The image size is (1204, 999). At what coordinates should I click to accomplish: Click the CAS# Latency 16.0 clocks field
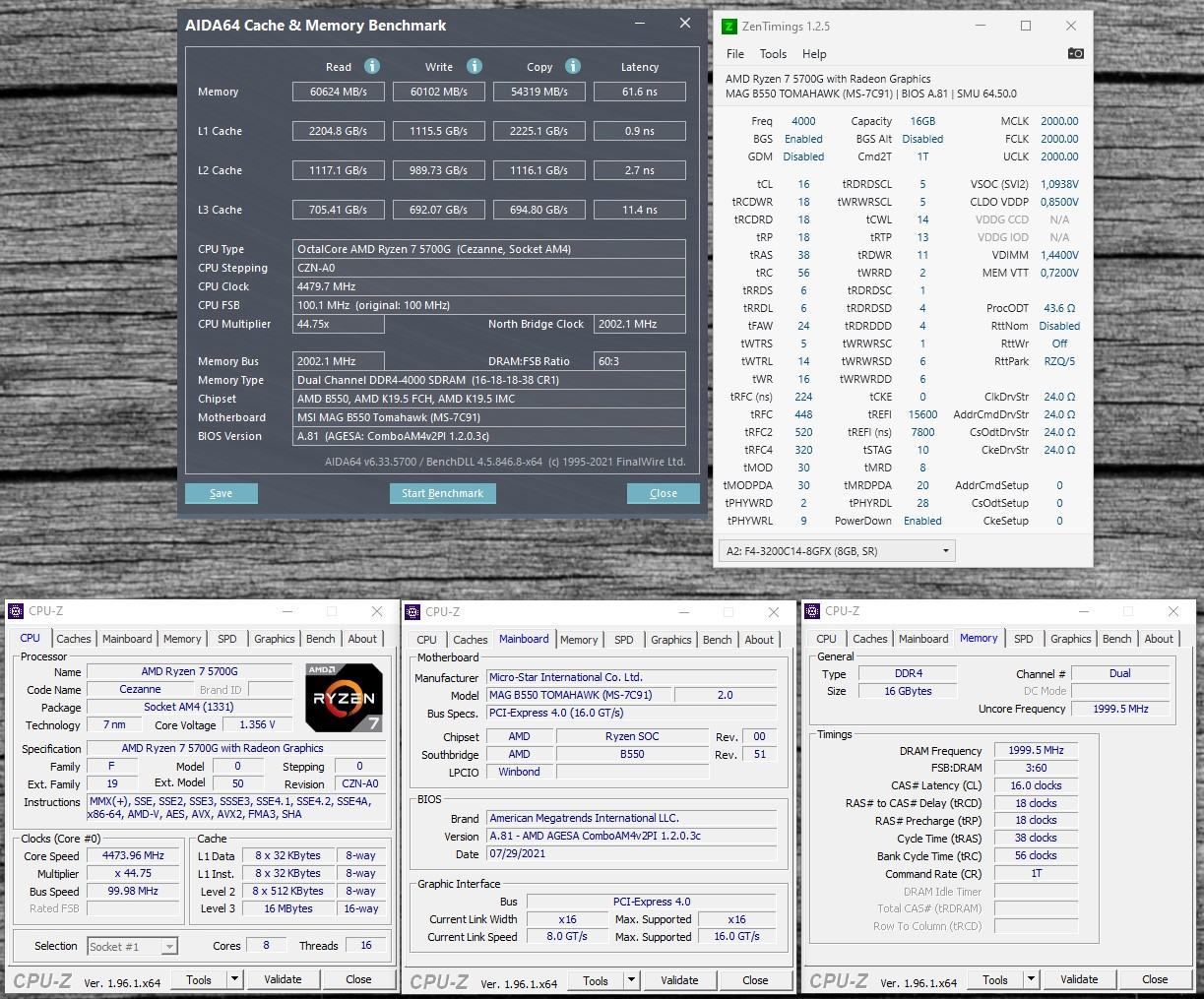tap(1036, 785)
